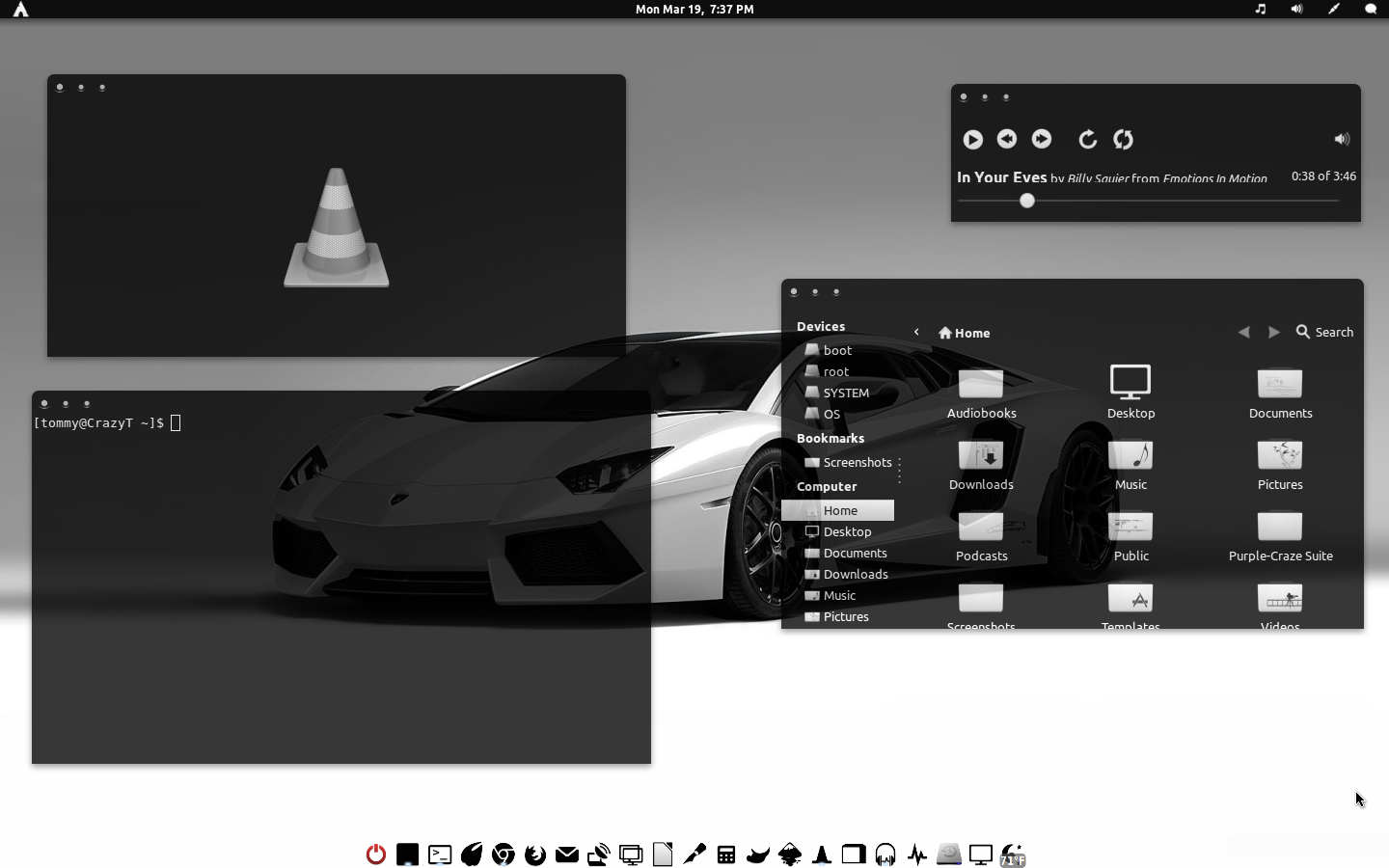Viewport: 1389px width, 868px height.
Task: Select Music in the file manager sidebar
Action: point(837,595)
